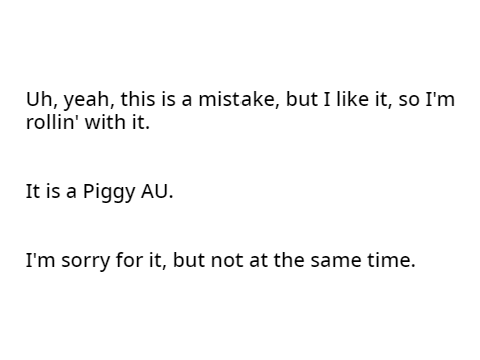480x360 pixels.
Task: Click the word "but" in first line
Action: 301,99
